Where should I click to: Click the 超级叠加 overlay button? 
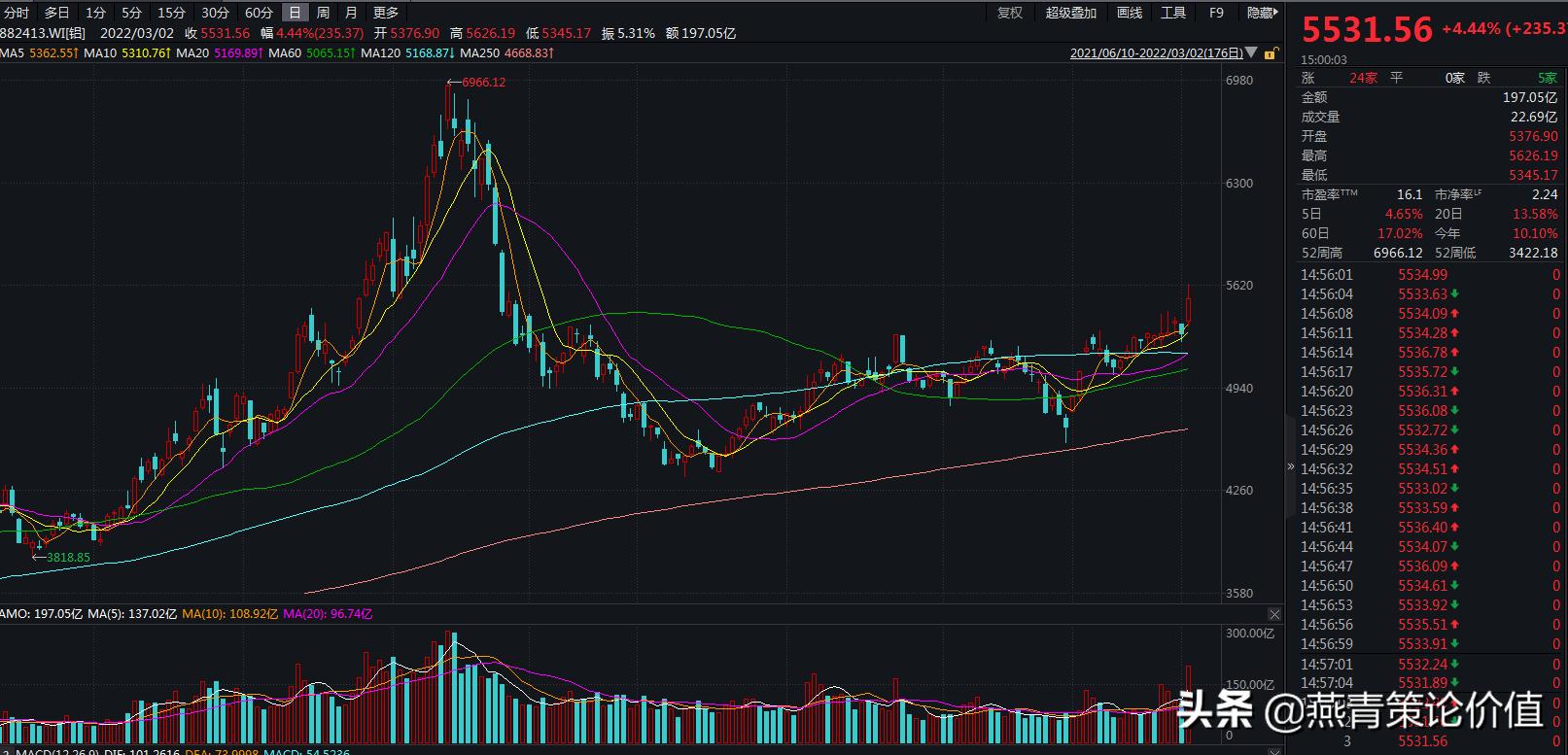[1070, 13]
